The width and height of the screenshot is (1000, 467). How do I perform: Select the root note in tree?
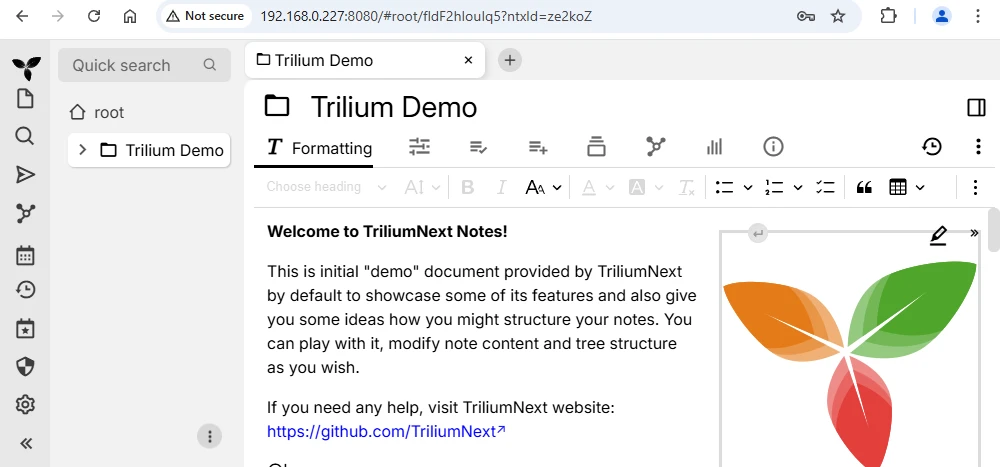pyautogui.click(x=97, y=113)
